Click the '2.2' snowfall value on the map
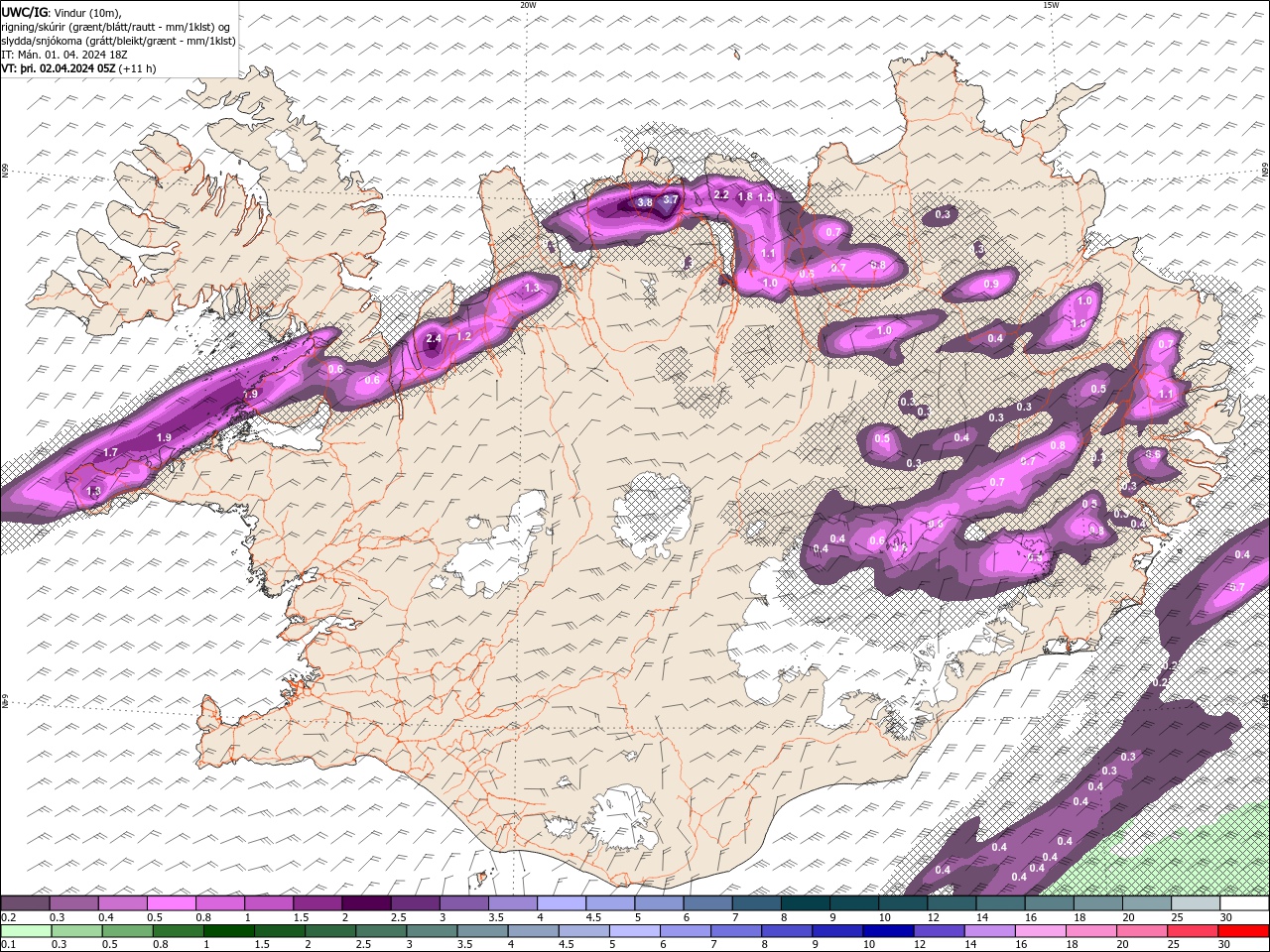Image resolution: width=1270 pixels, height=952 pixels. click(722, 195)
